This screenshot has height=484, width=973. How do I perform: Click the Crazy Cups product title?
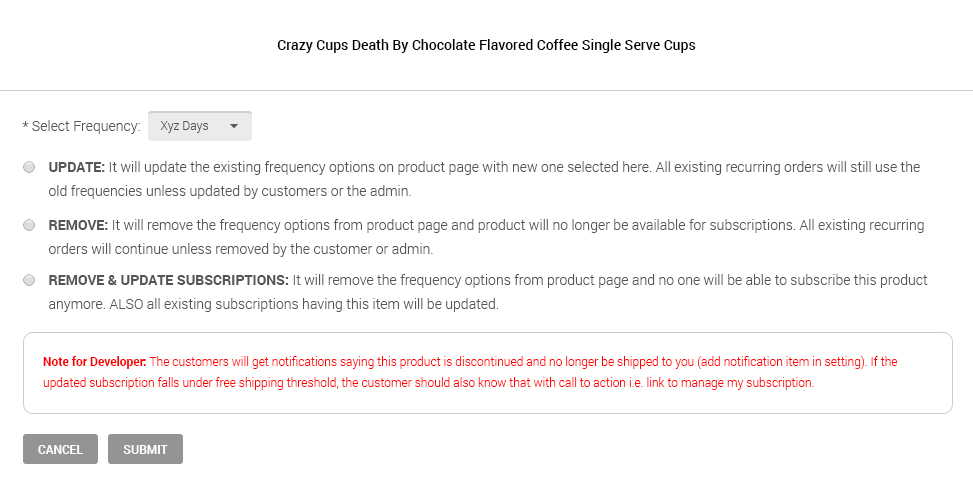(x=486, y=46)
